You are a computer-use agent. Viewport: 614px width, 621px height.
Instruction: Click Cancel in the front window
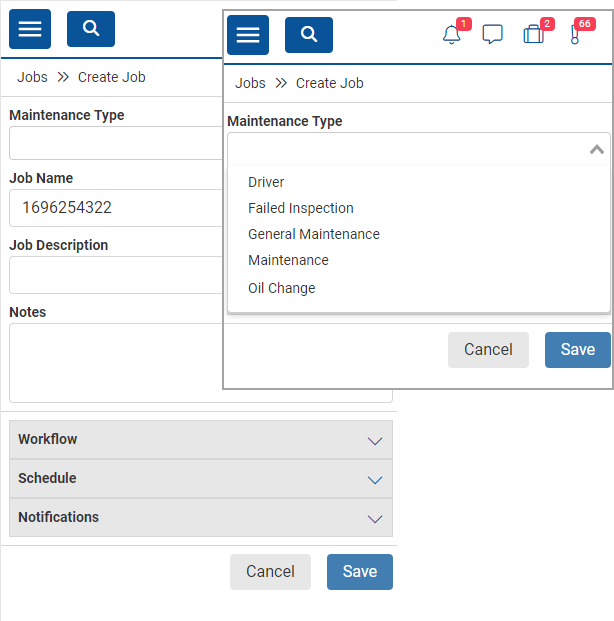tap(488, 350)
